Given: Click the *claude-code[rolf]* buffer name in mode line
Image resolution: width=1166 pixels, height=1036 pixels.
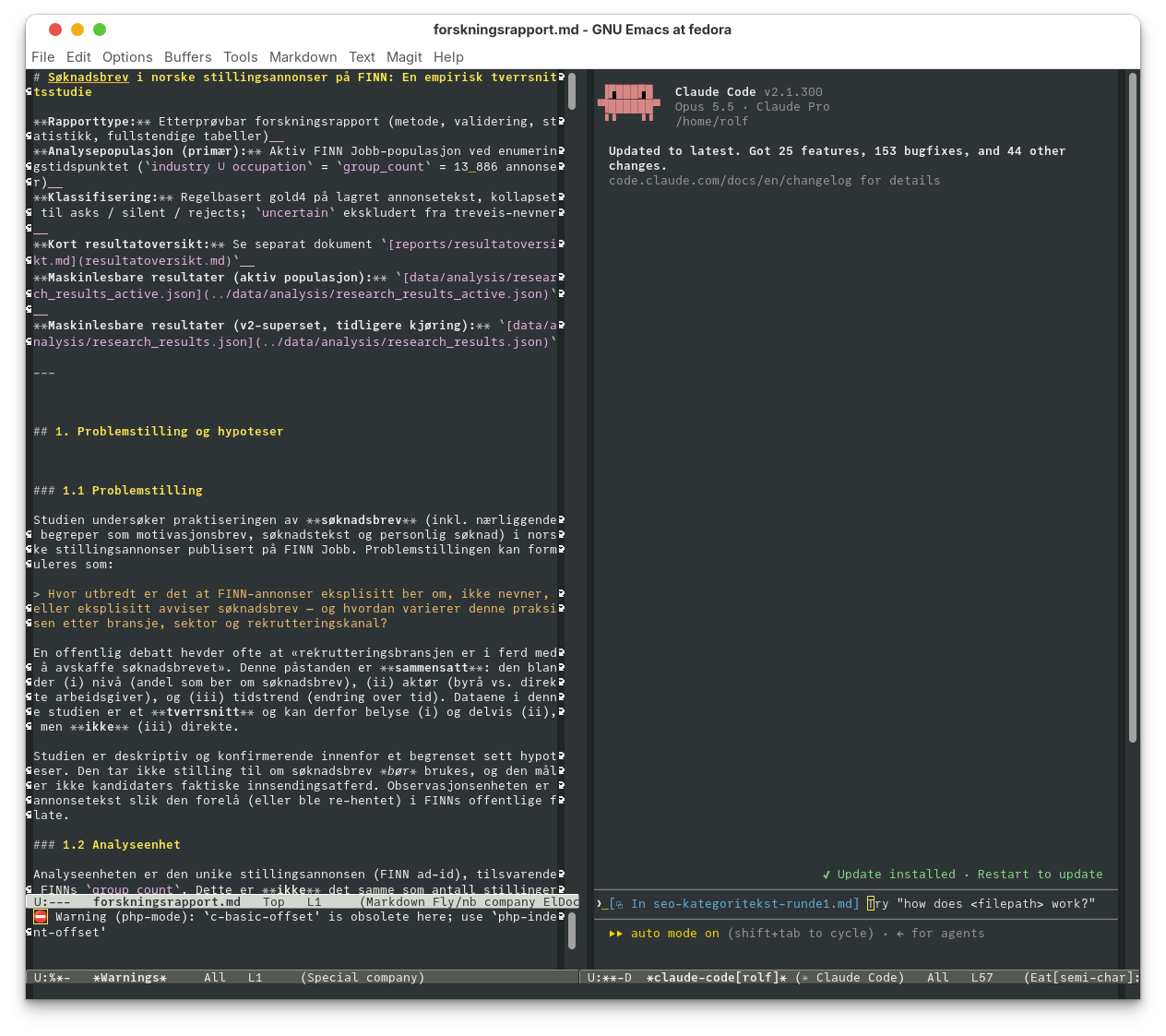Looking at the screenshot, I should pyautogui.click(x=716, y=978).
